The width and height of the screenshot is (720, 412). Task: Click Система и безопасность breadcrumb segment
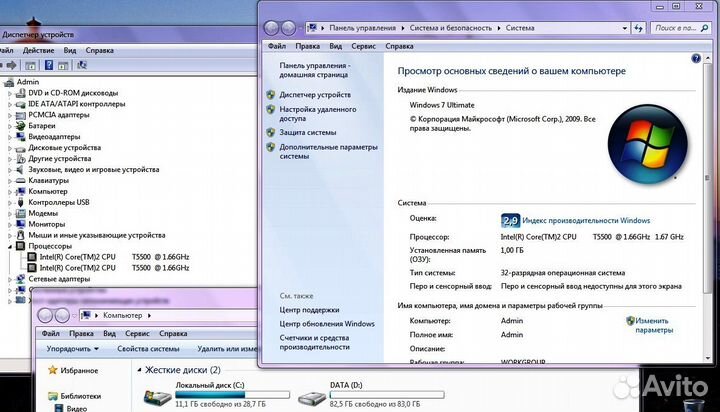coord(450,28)
